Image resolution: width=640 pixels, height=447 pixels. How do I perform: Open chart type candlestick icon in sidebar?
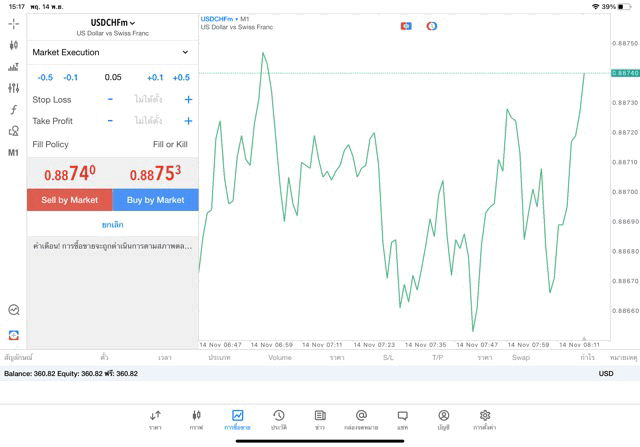pos(13,45)
